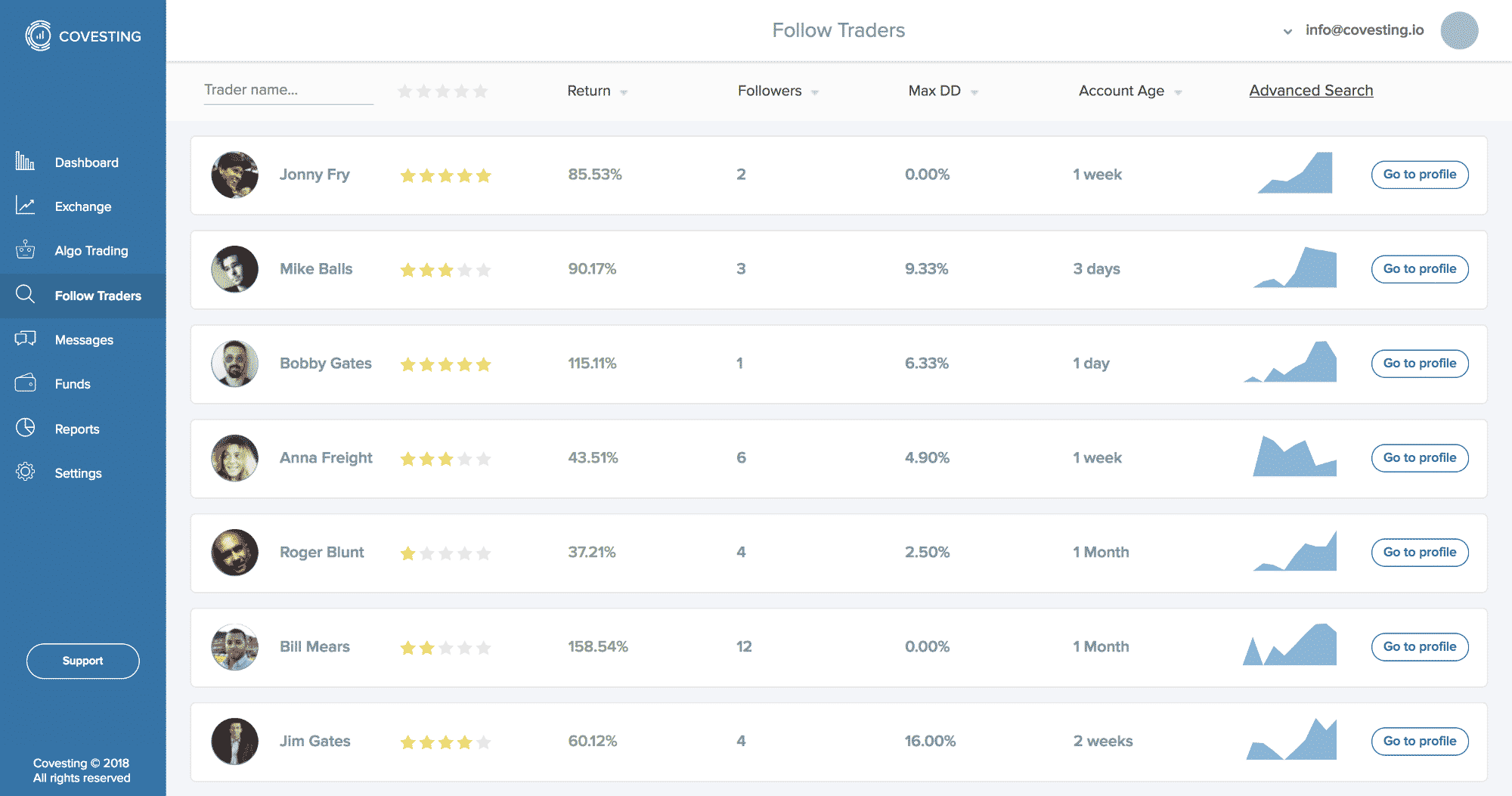Viewport: 1512px width, 796px height.
Task: Click the Algo Trading robot icon
Action: pos(25,249)
